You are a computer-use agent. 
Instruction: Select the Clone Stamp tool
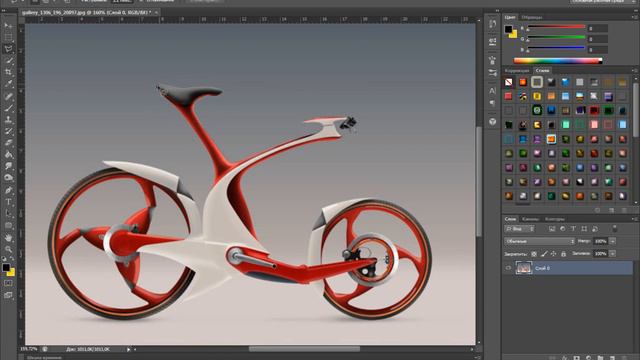[x=8, y=120]
